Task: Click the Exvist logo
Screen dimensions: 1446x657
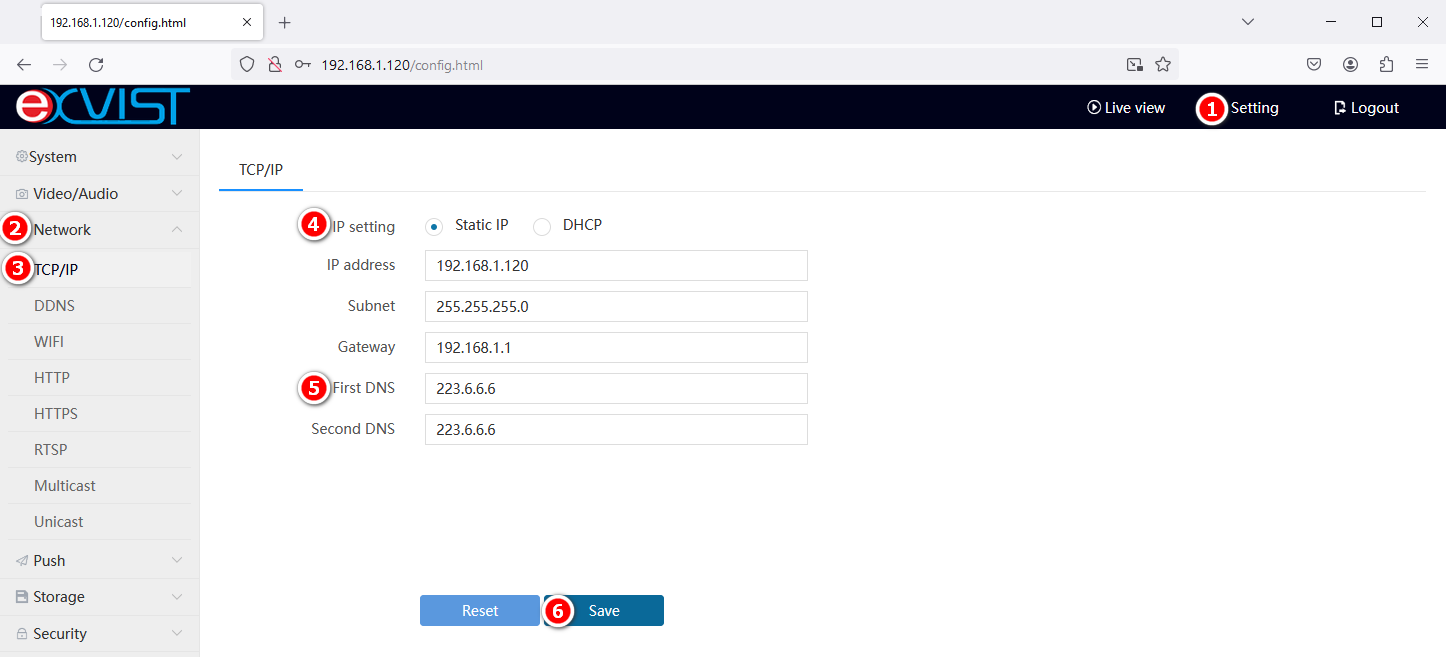Action: (x=103, y=107)
